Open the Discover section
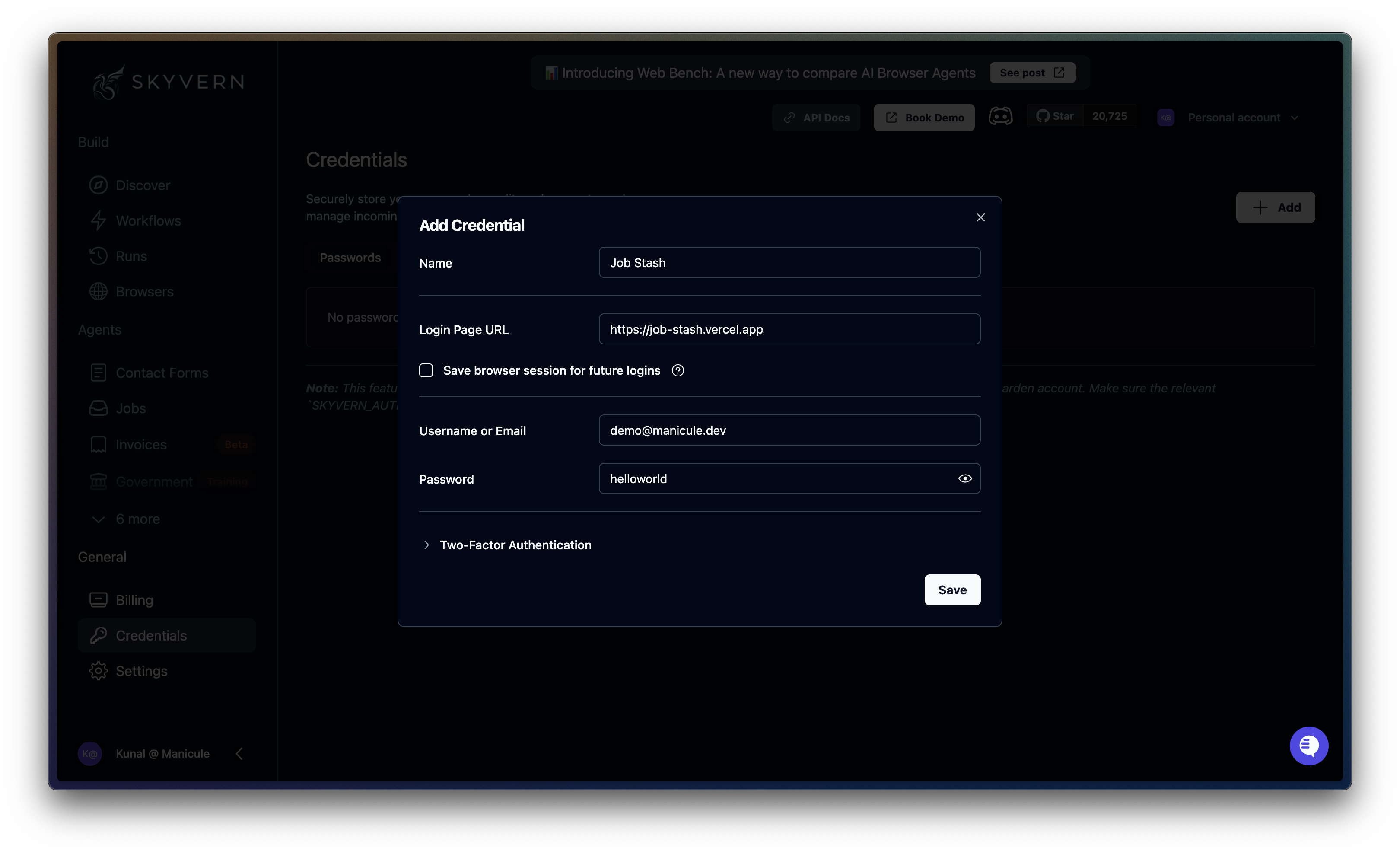This screenshot has width=1400, height=854. (x=142, y=185)
